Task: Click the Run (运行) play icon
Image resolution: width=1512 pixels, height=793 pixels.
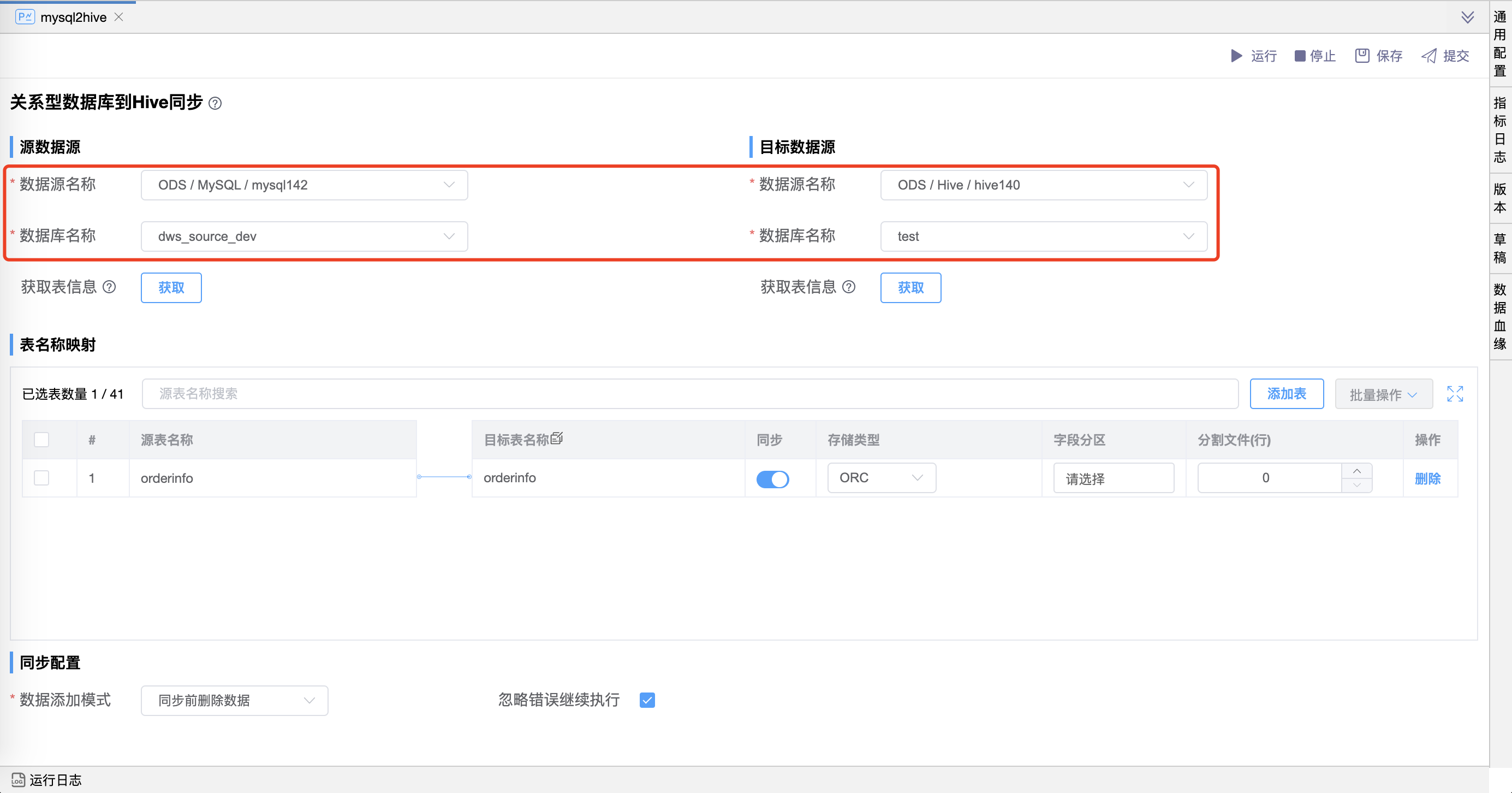Action: (x=1236, y=56)
